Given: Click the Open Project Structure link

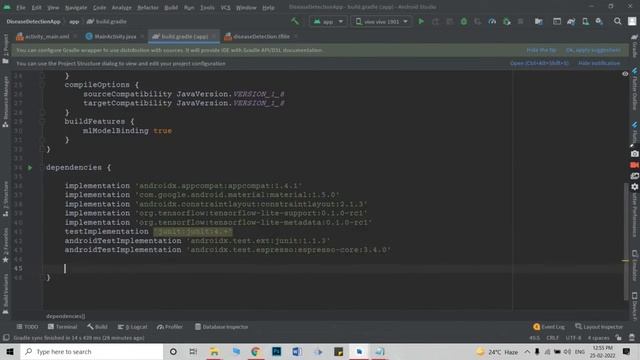Looking at the screenshot, I should 539,63.
